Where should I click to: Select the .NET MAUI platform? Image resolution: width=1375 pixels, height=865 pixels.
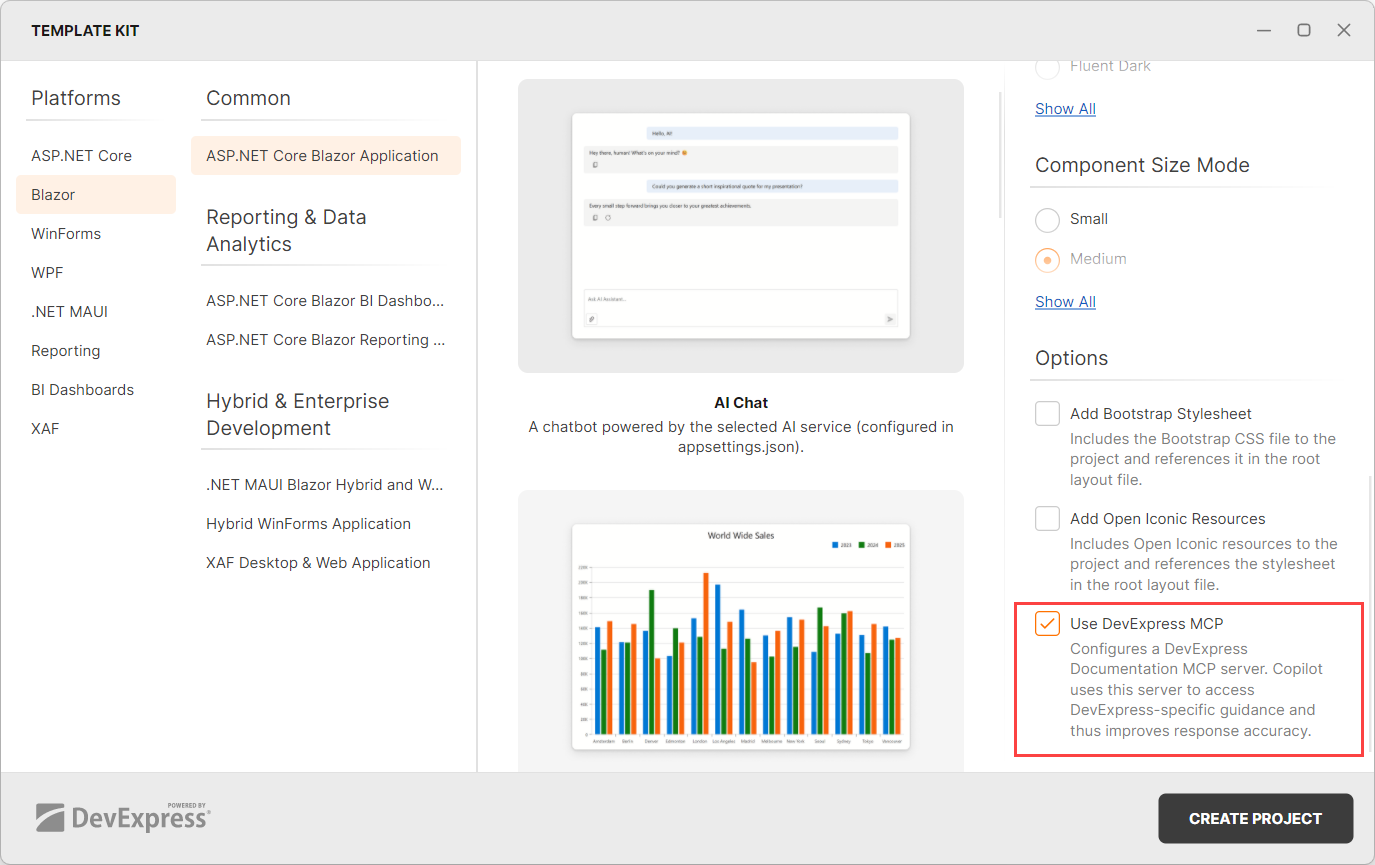[69, 311]
